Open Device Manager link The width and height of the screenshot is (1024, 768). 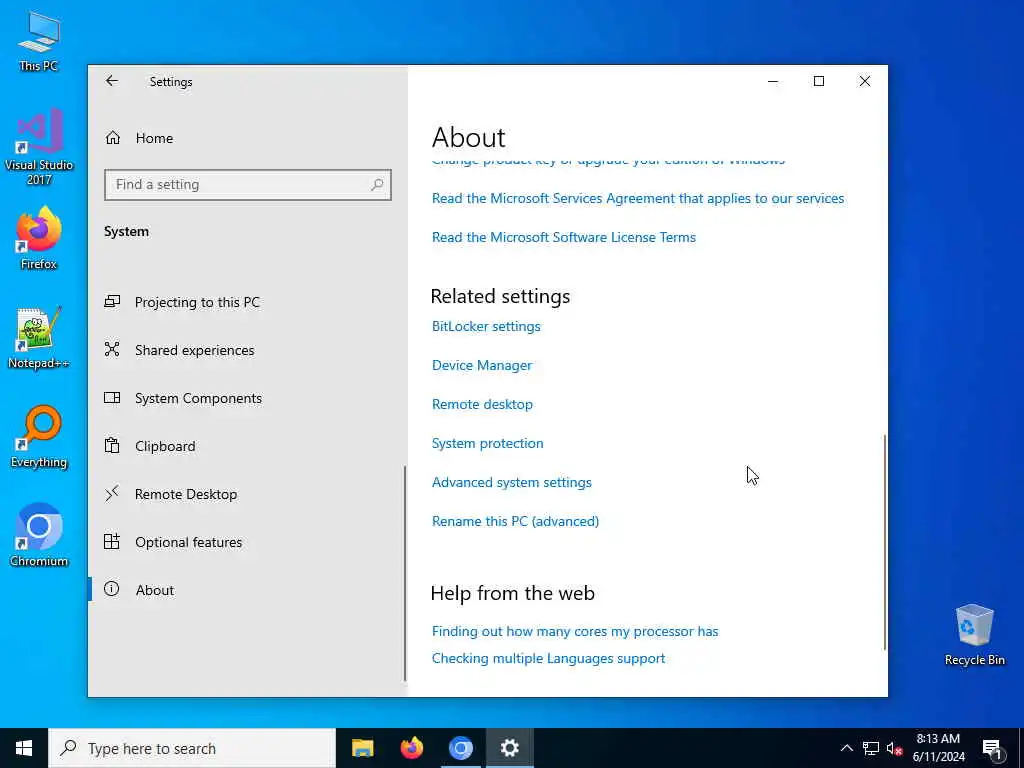[482, 365]
